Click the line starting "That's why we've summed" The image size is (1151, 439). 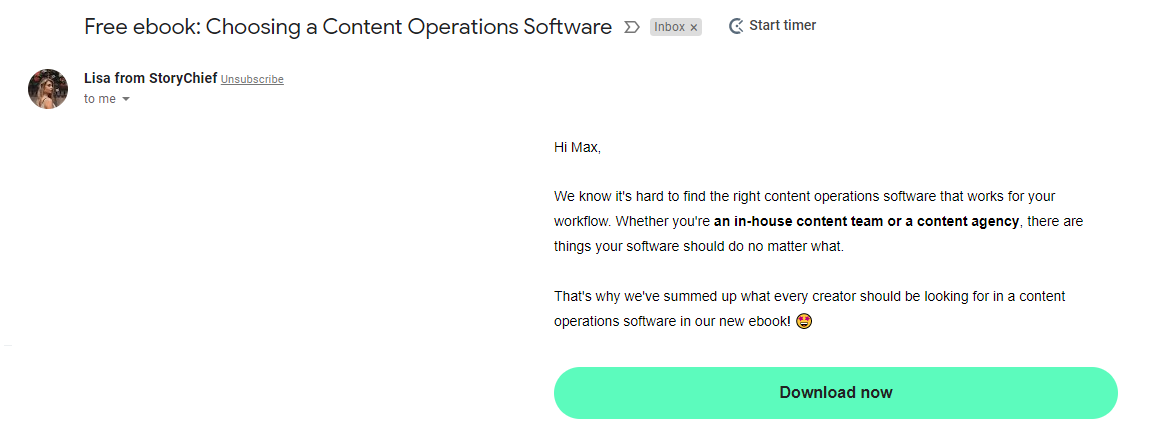point(810,297)
